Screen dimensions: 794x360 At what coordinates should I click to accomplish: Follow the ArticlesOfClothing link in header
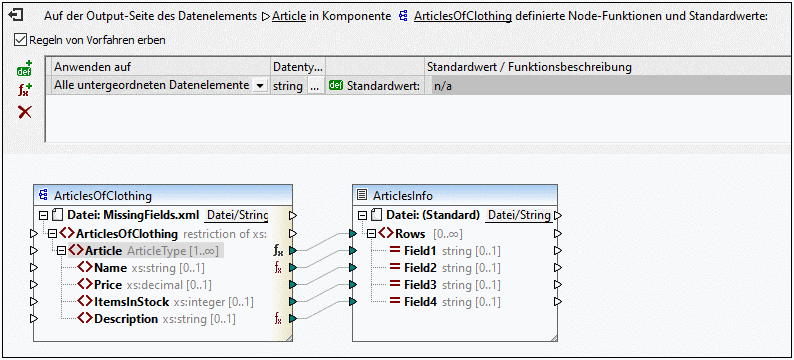[x=463, y=16]
